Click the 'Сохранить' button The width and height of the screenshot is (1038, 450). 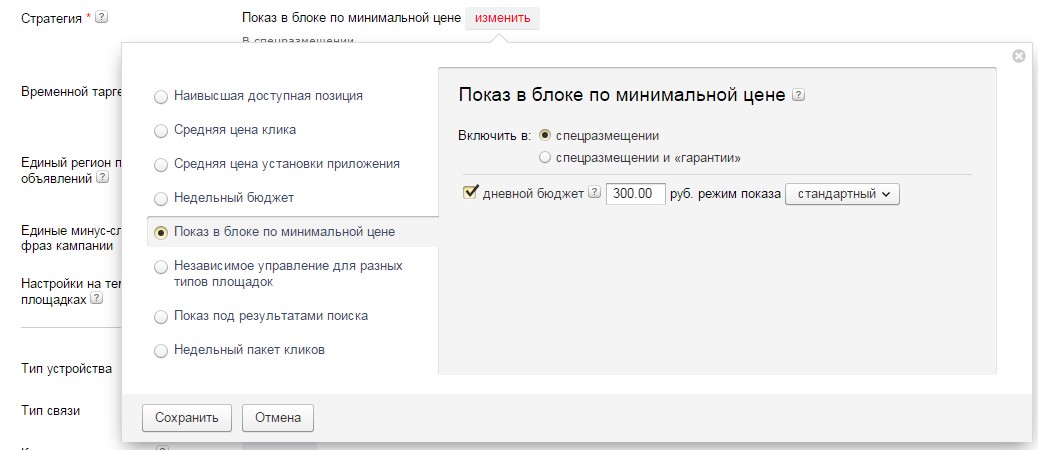(x=187, y=418)
